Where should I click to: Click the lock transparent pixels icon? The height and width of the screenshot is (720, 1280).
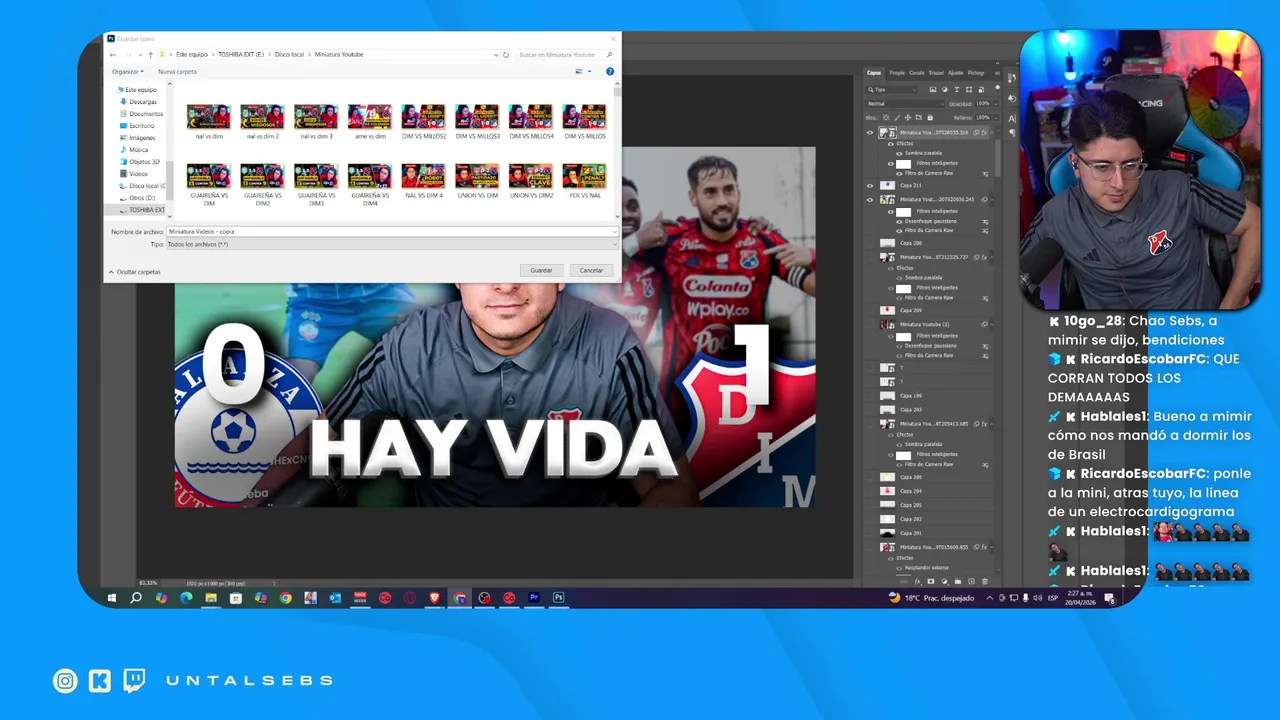tap(886, 118)
